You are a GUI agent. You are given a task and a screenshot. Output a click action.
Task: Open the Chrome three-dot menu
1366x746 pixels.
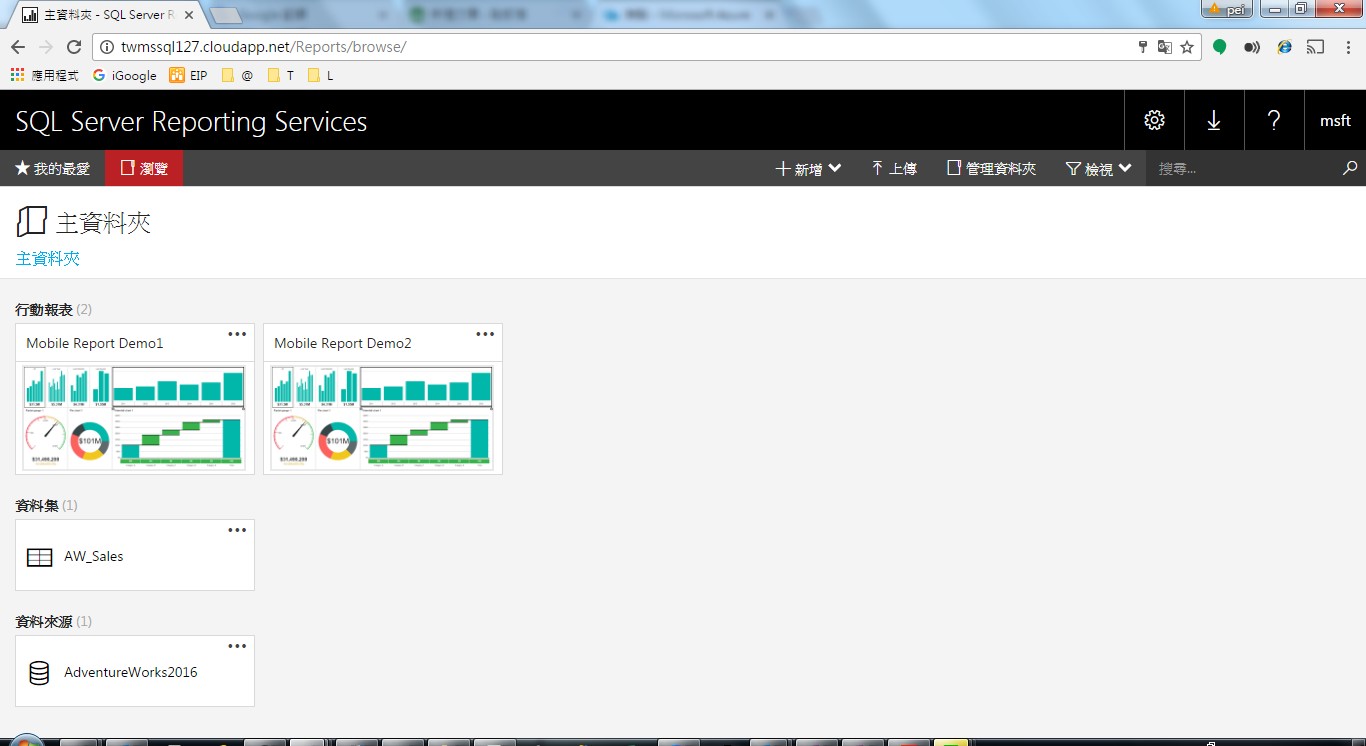click(1347, 47)
